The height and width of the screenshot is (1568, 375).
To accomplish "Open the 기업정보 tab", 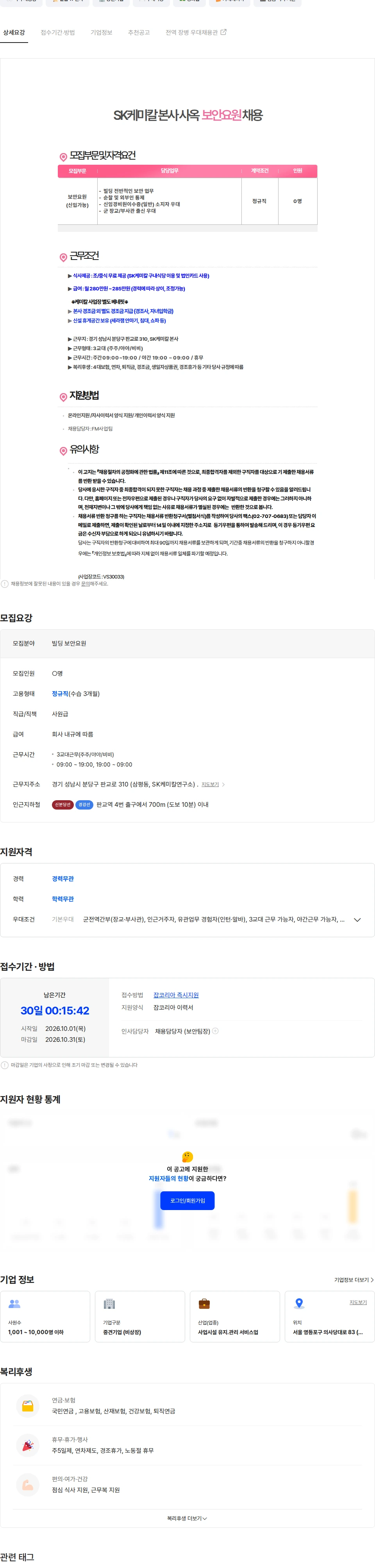I will tap(101, 32).
